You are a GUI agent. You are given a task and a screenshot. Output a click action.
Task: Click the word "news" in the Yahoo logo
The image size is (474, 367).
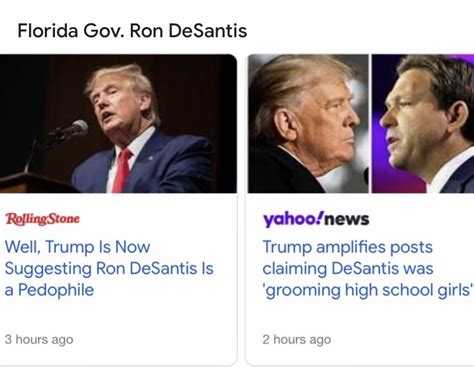click(x=347, y=220)
